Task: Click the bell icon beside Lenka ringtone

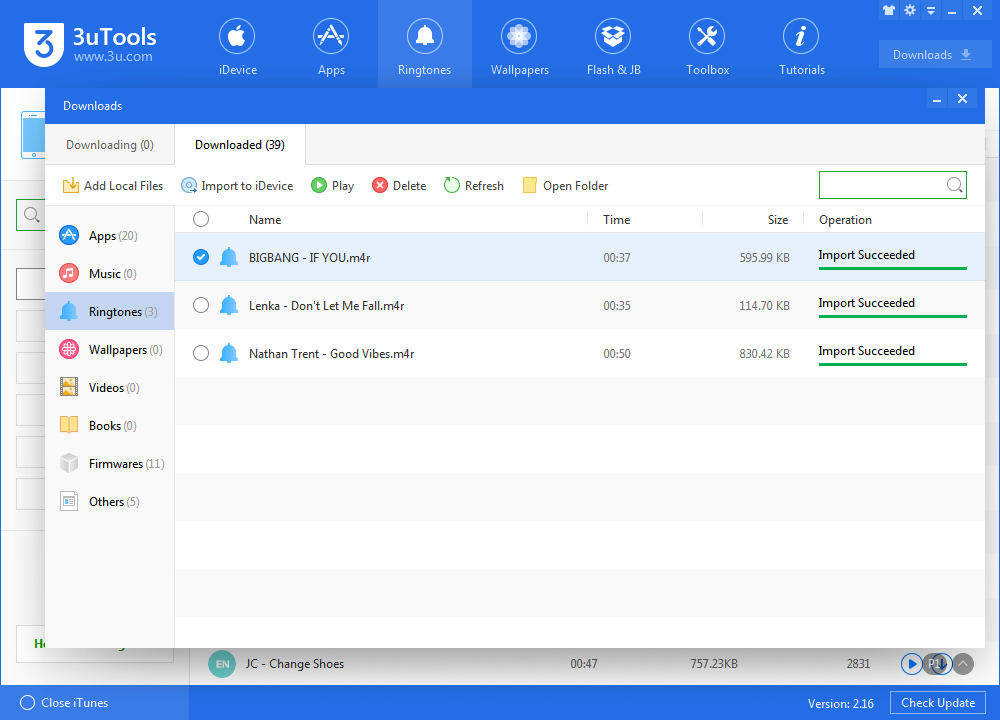Action: click(229, 305)
